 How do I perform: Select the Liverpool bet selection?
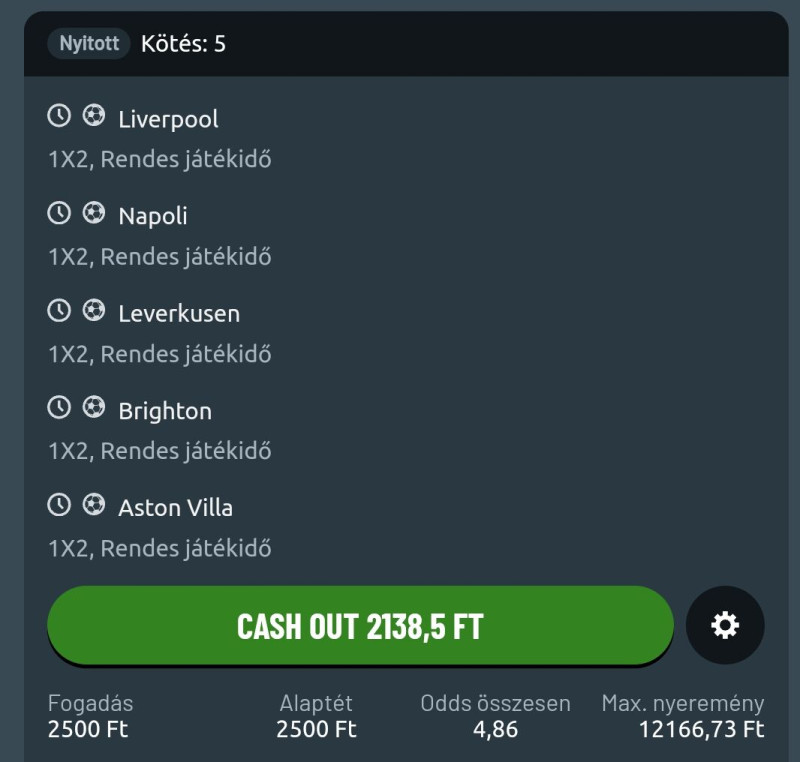[168, 119]
